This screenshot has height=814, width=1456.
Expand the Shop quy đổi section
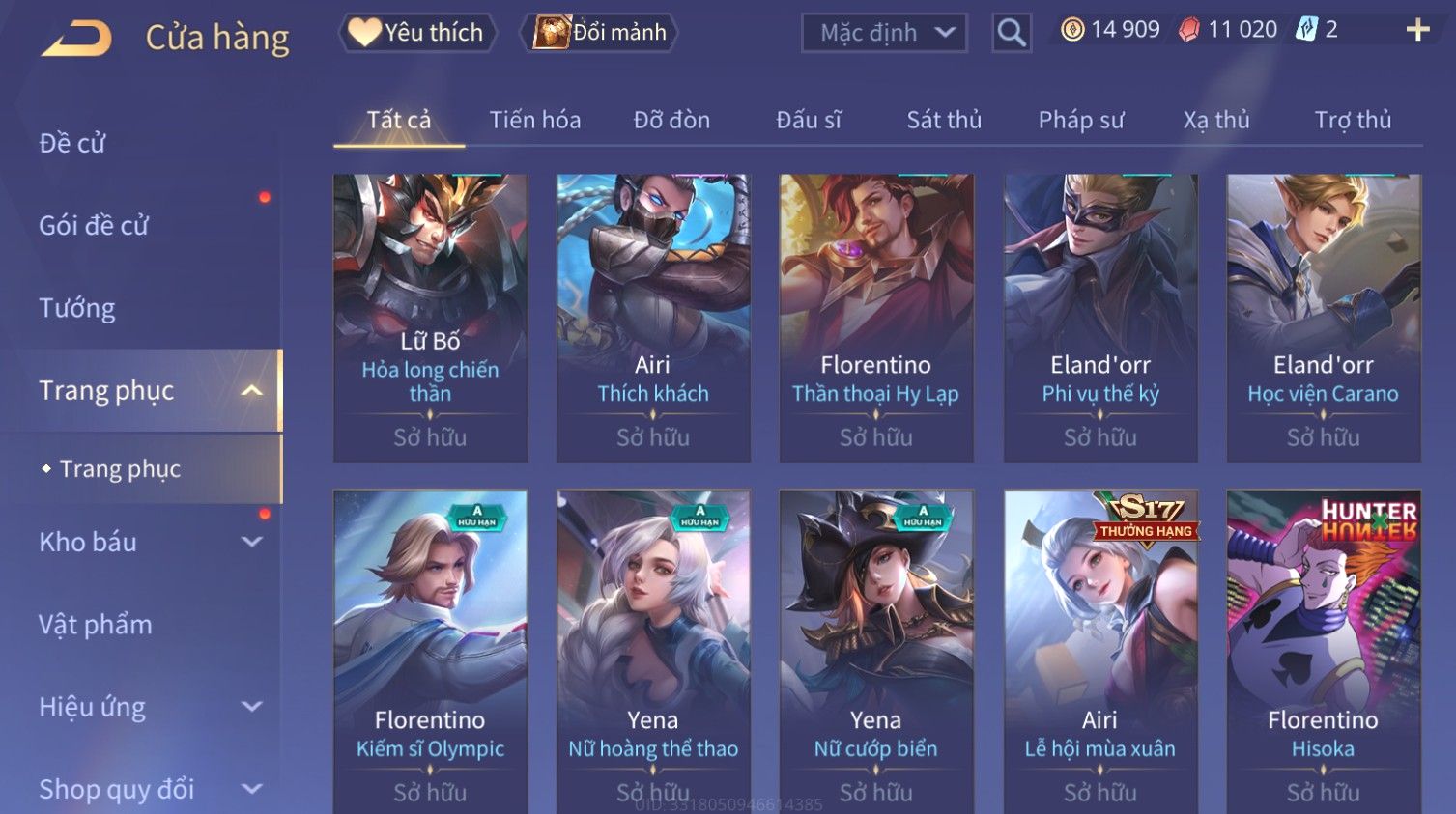(x=251, y=789)
